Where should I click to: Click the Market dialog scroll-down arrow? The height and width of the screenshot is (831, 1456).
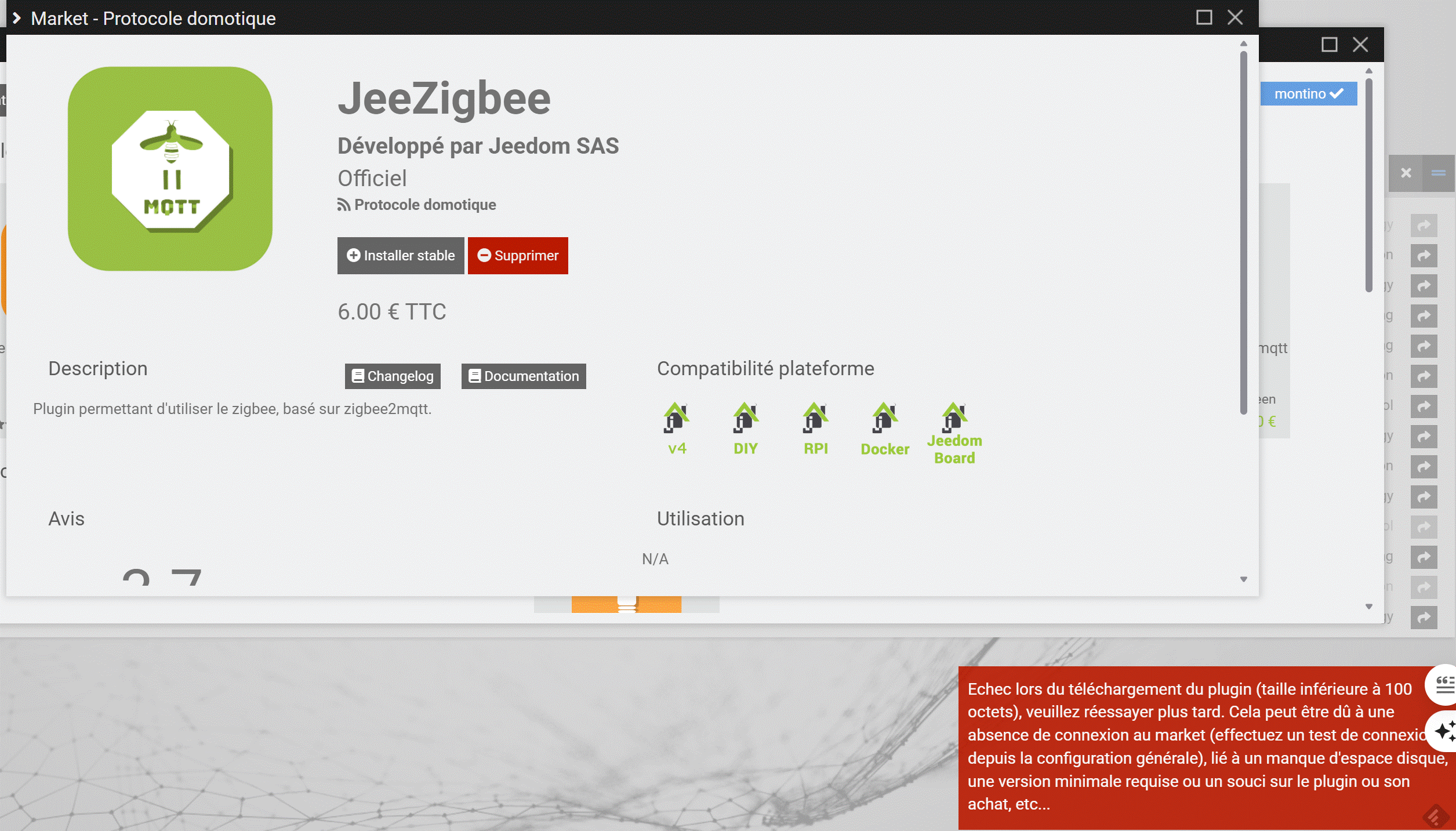[1243, 579]
